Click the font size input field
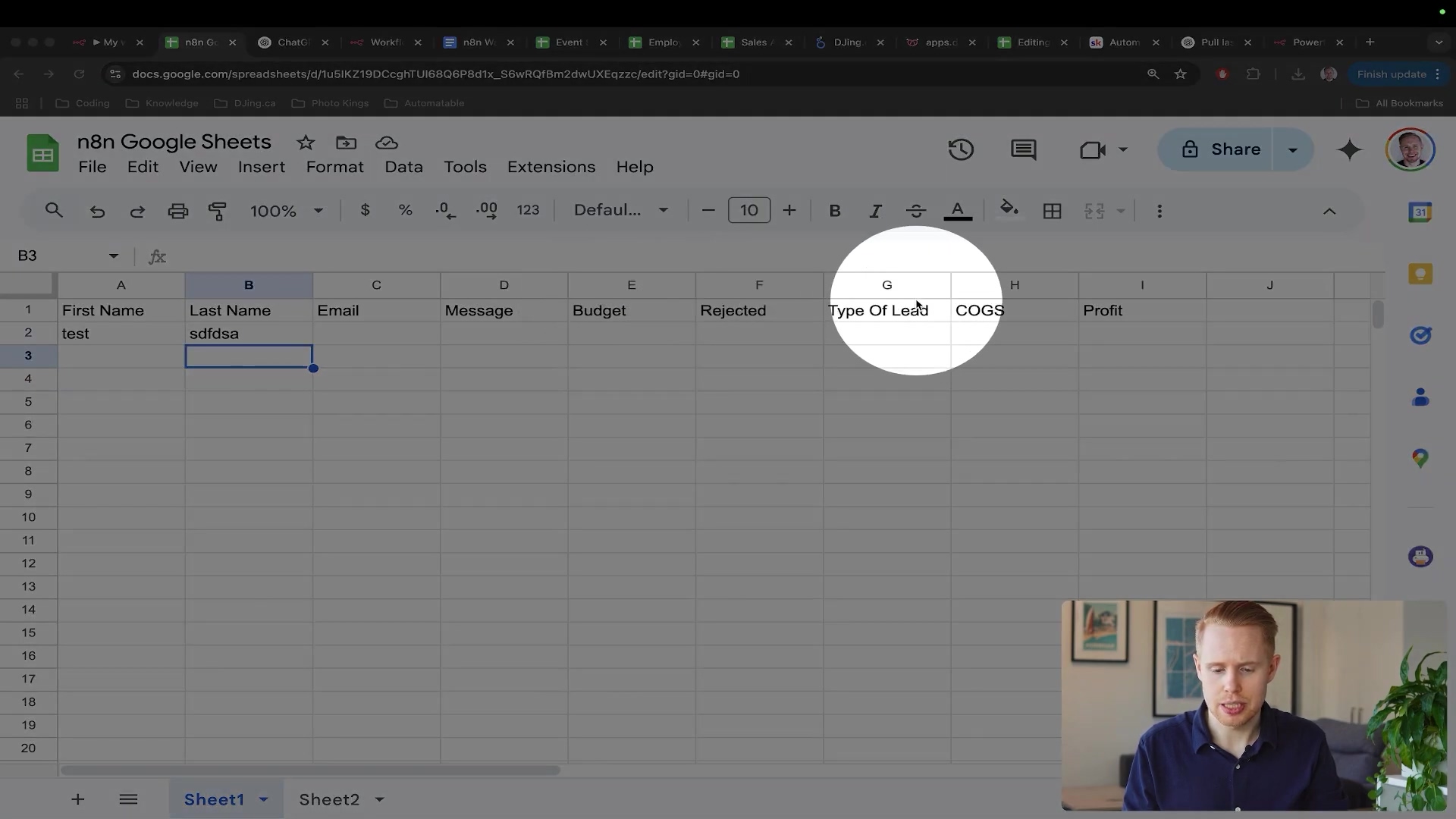Viewport: 1456px width, 819px height. click(748, 210)
